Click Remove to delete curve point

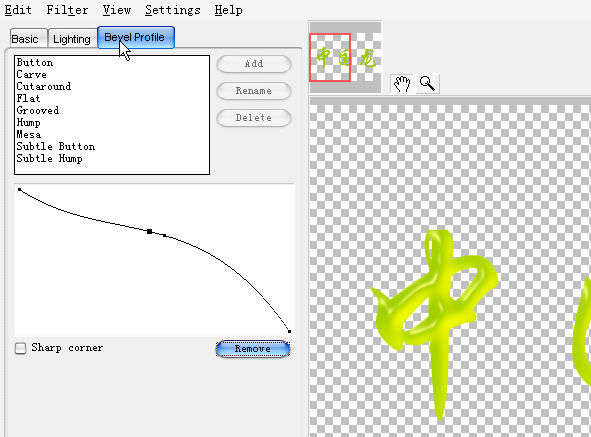coord(253,349)
